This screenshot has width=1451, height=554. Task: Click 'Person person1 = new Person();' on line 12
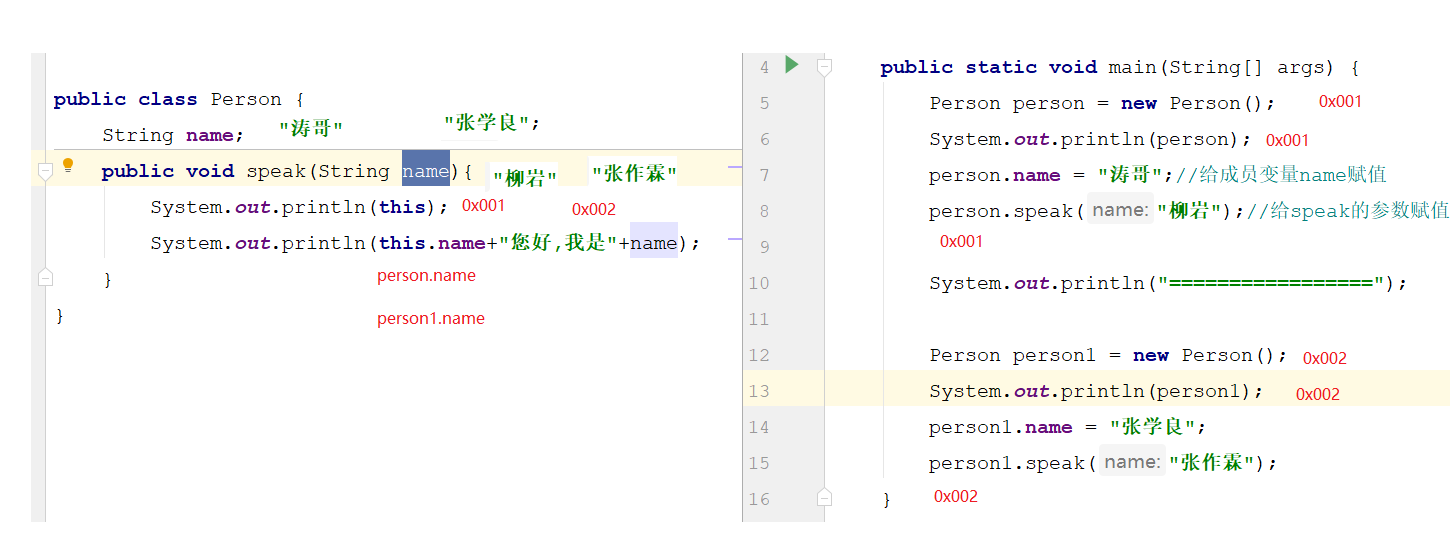[x=1108, y=355]
